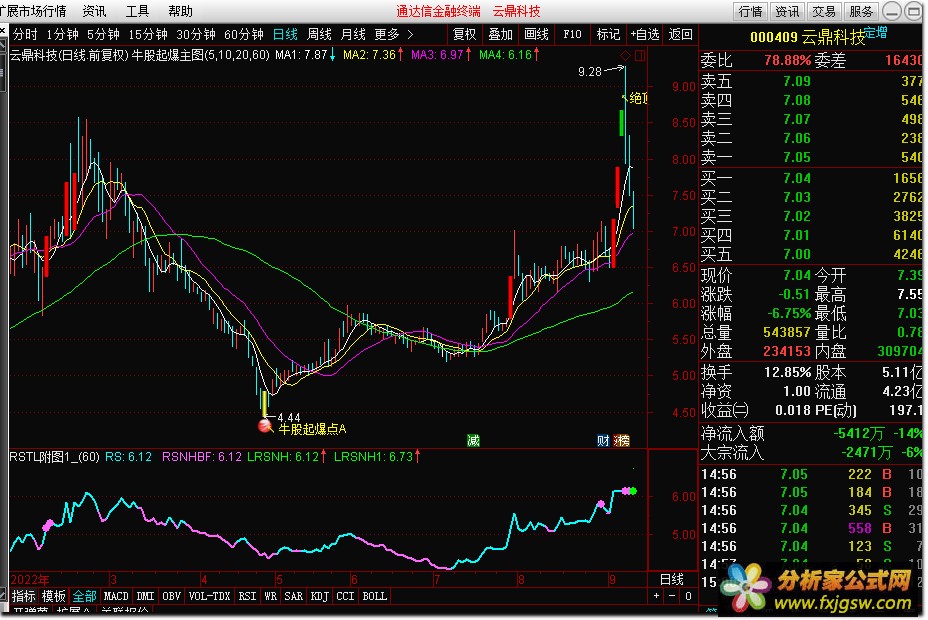Open the 工具 menu

point(137,11)
